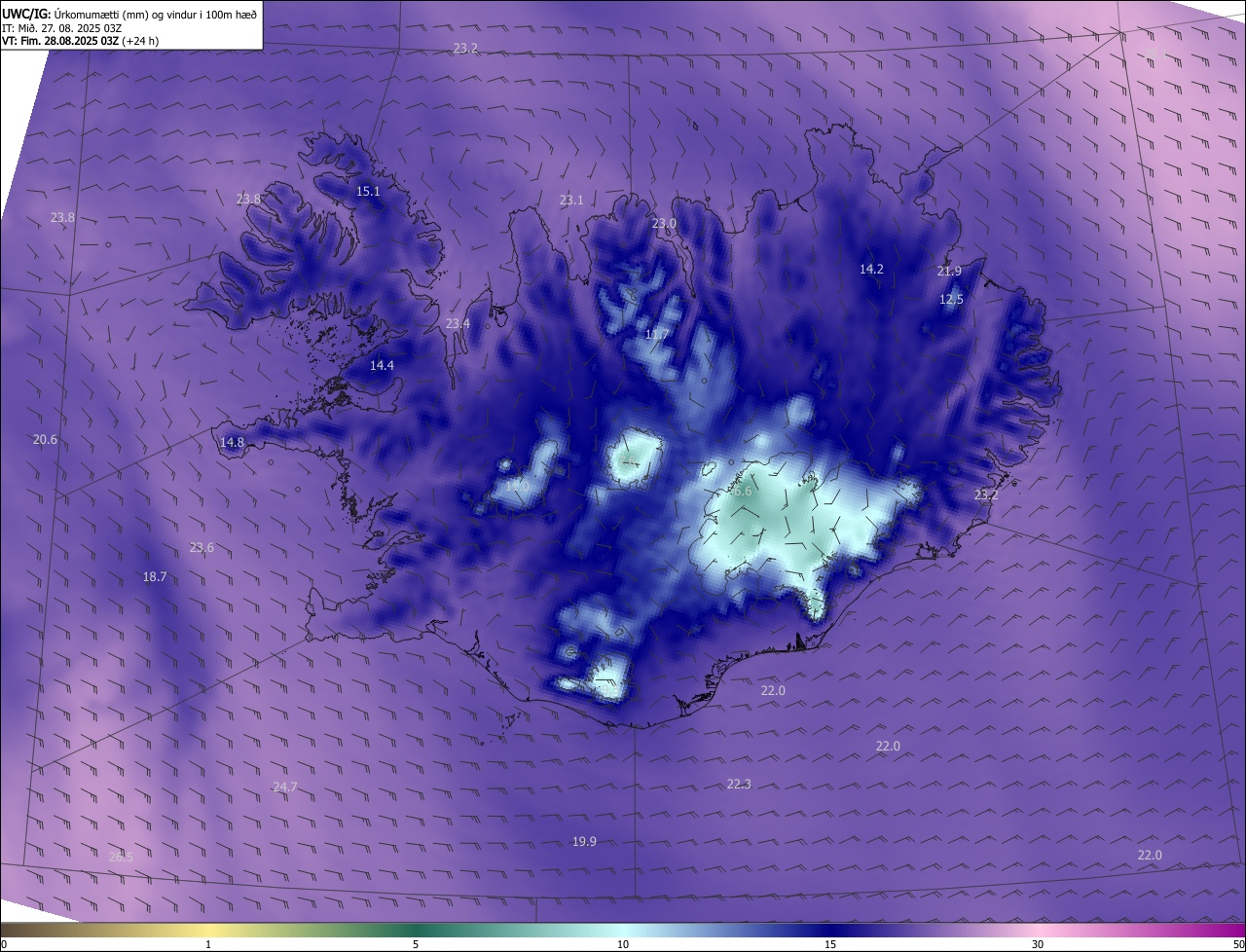Click the colorbar tick label 1
Viewport: 1246px width, 952px height.
(x=208, y=945)
